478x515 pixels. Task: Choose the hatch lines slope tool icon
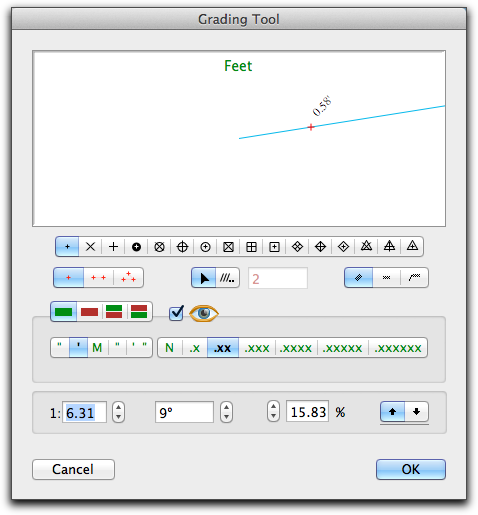click(227, 278)
